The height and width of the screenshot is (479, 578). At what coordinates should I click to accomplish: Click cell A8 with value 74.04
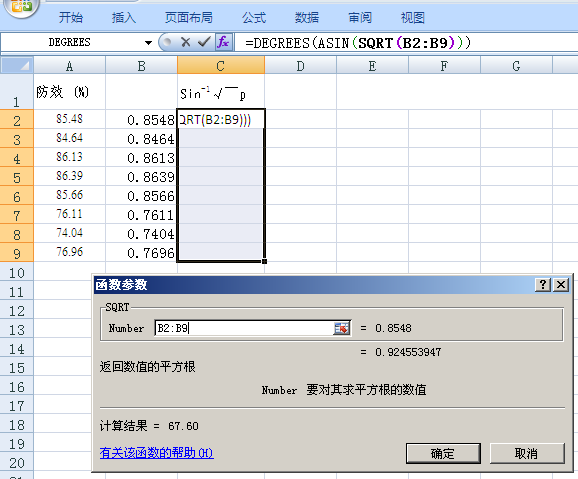pos(69,233)
